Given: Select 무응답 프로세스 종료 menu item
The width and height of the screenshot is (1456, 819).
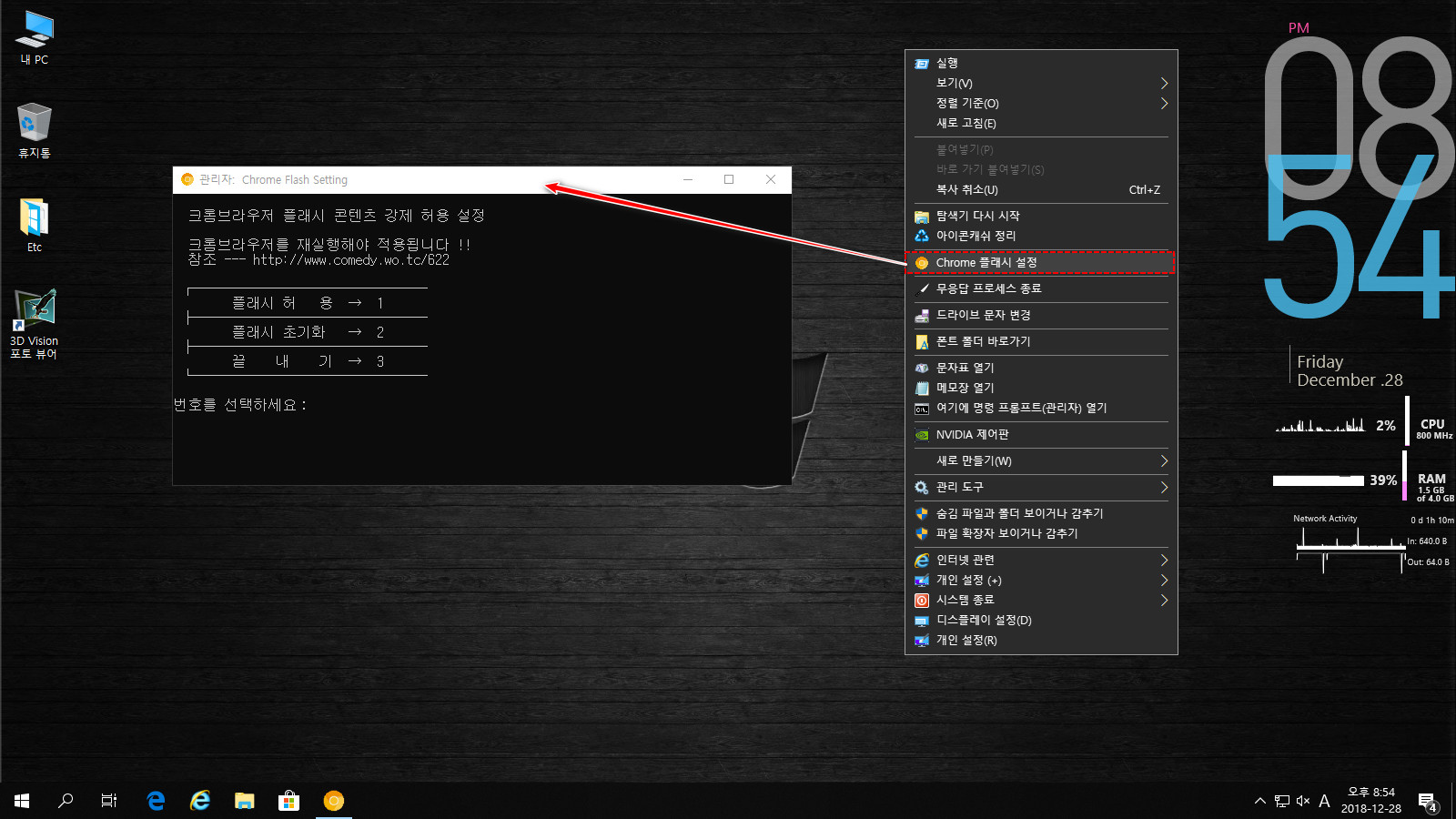Looking at the screenshot, I should [1041, 288].
